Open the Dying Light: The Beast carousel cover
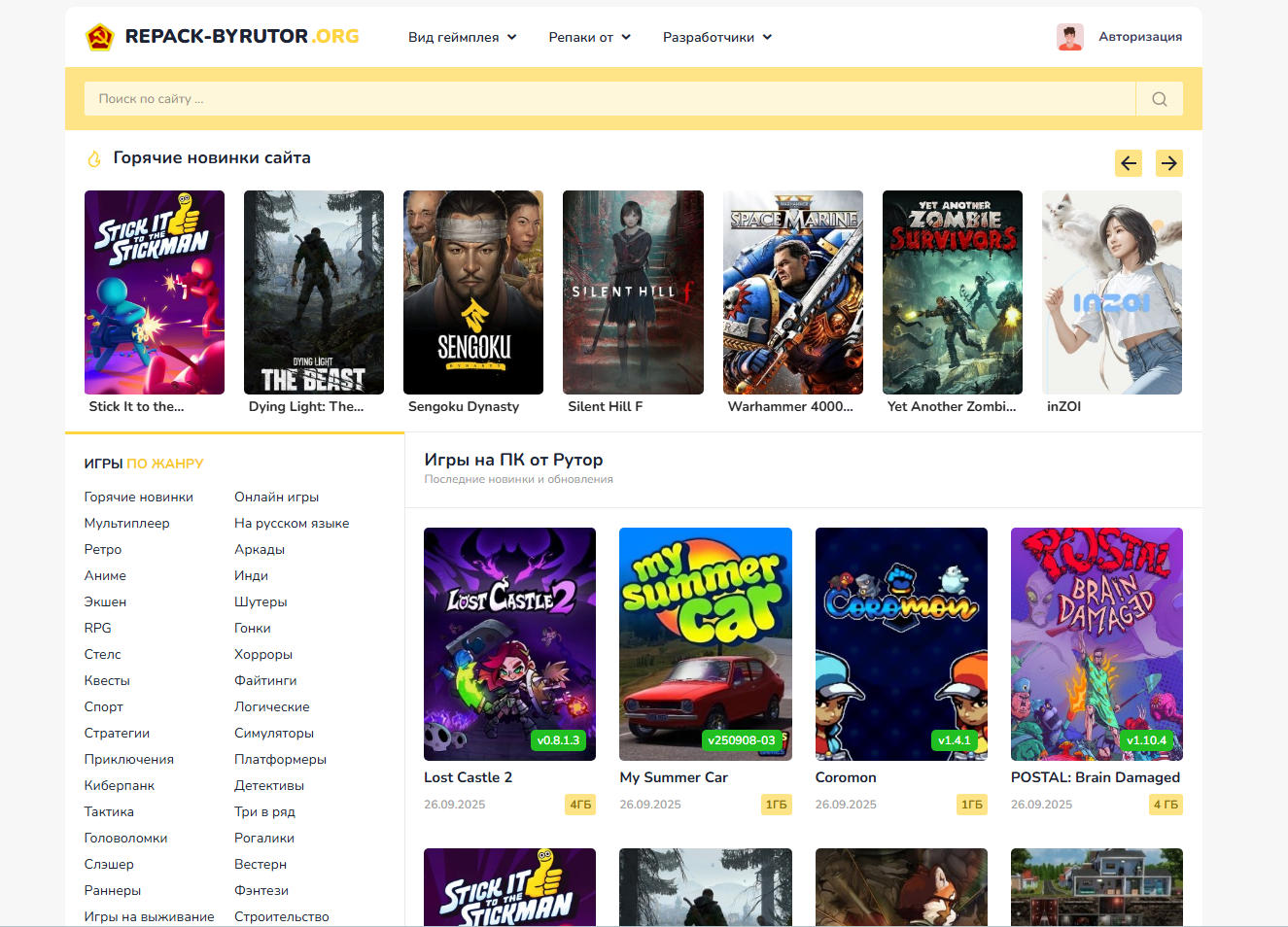This screenshot has height=927, width=1288. click(x=314, y=292)
